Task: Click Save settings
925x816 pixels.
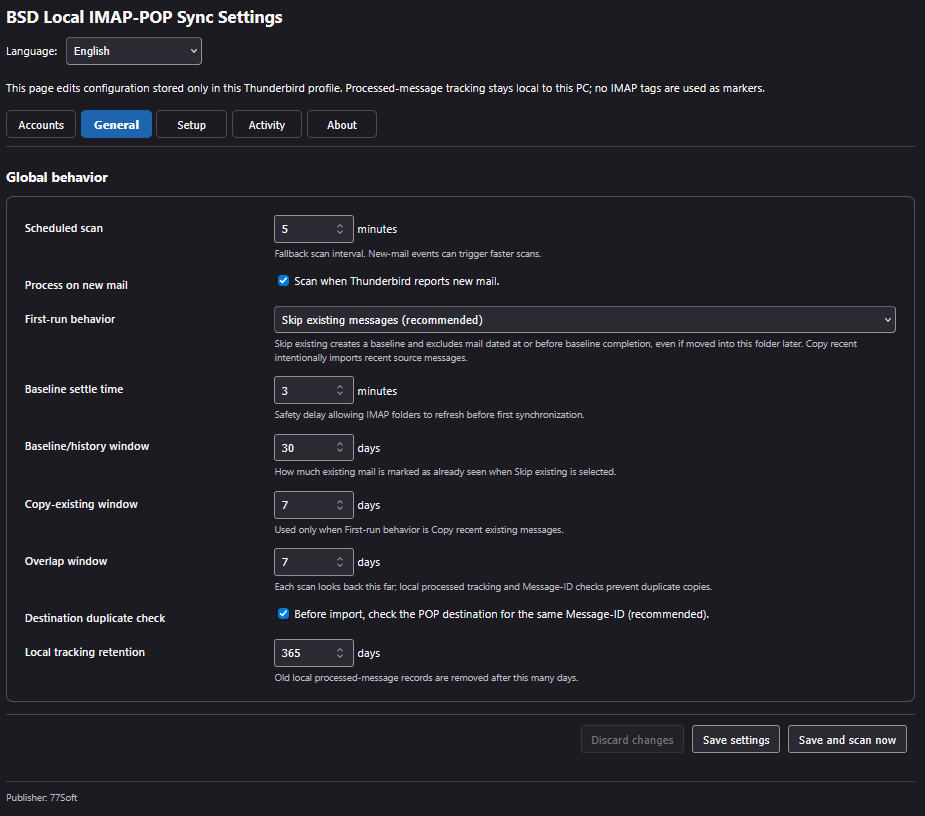Action: (x=736, y=739)
